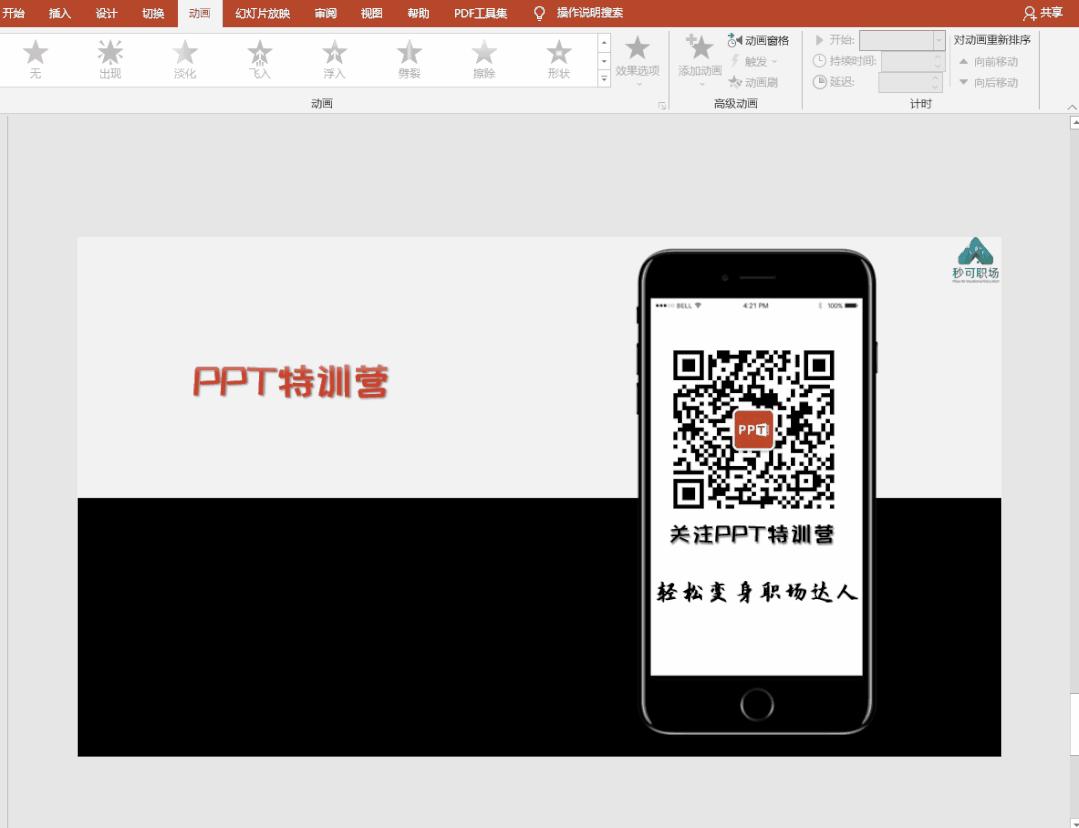The image size is (1079, 828).
Task: Decrease the 延迟 delay value
Action: tap(936, 86)
